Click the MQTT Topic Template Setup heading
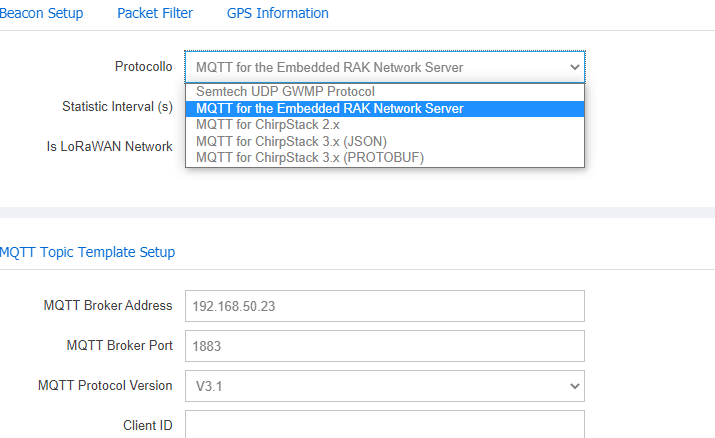The height and width of the screenshot is (438, 715). tap(88, 252)
